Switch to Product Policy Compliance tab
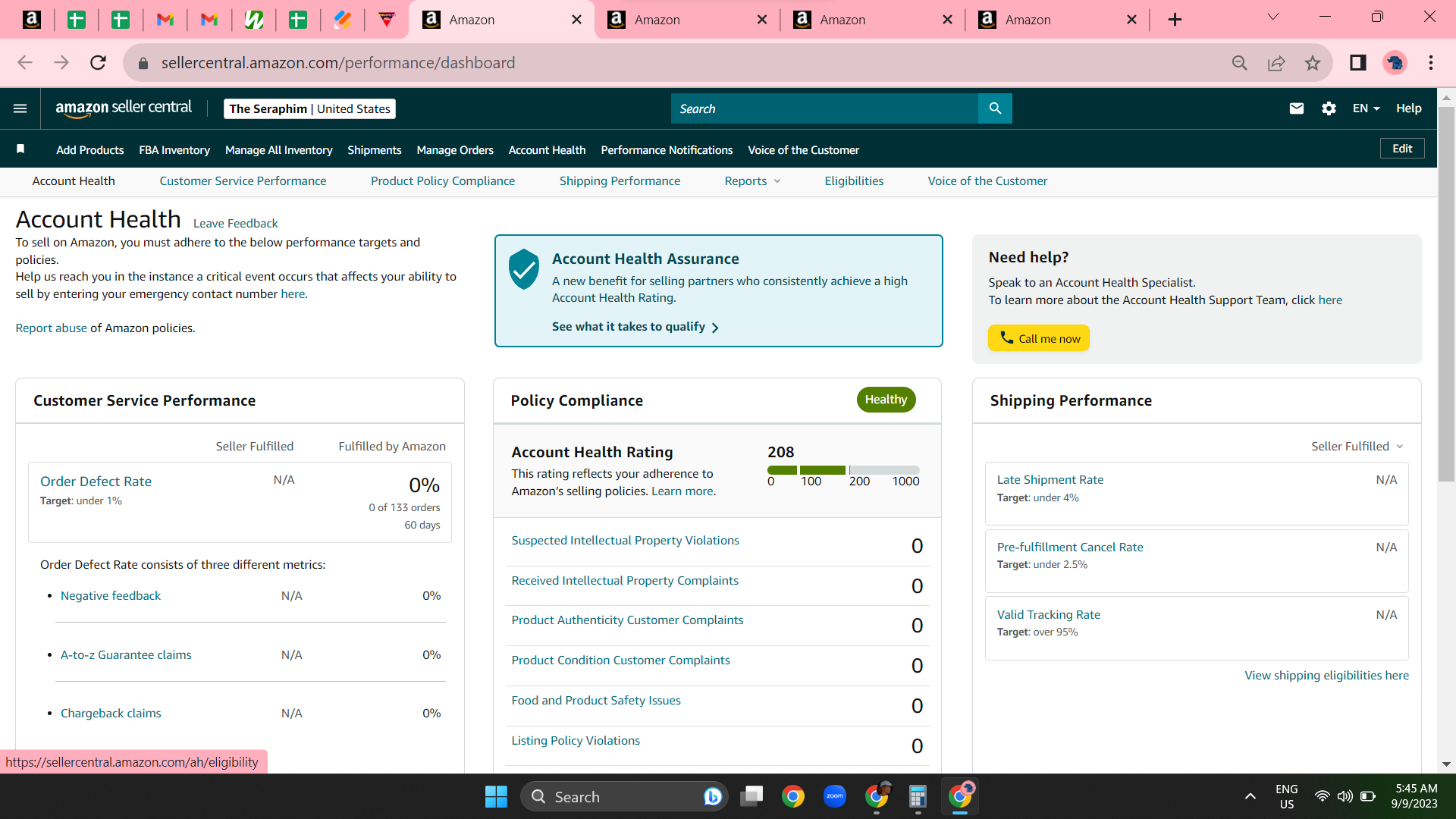Image resolution: width=1456 pixels, height=819 pixels. [x=443, y=181]
